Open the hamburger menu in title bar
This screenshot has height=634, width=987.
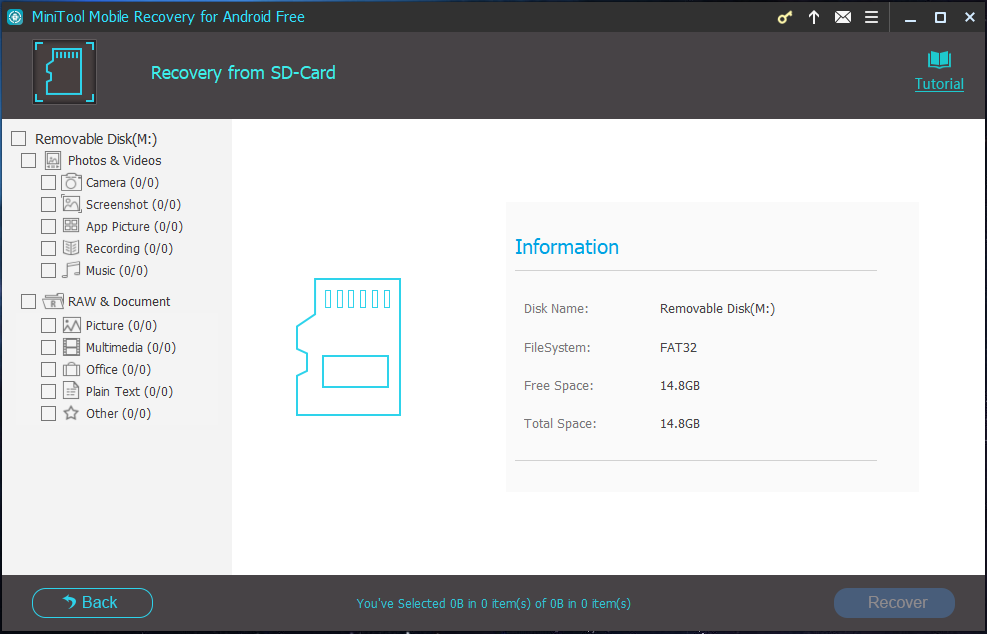871,17
